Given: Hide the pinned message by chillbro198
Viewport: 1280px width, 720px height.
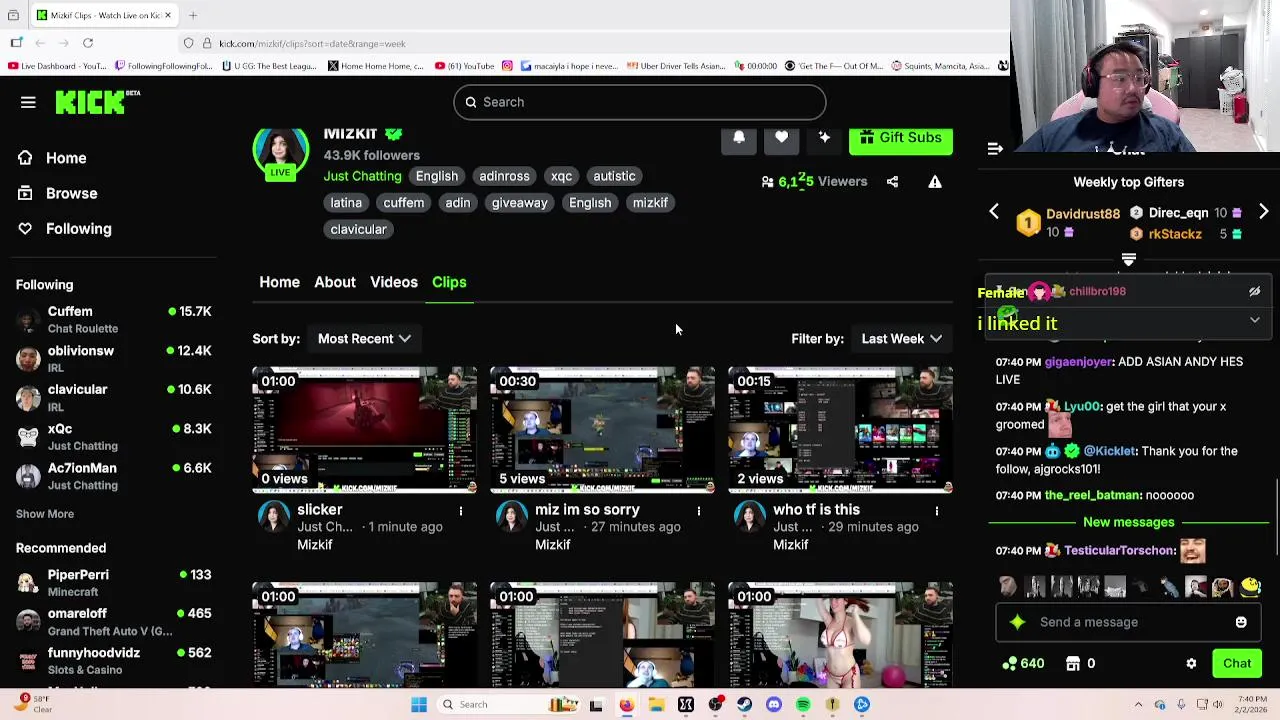Looking at the screenshot, I should [1254, 292].
